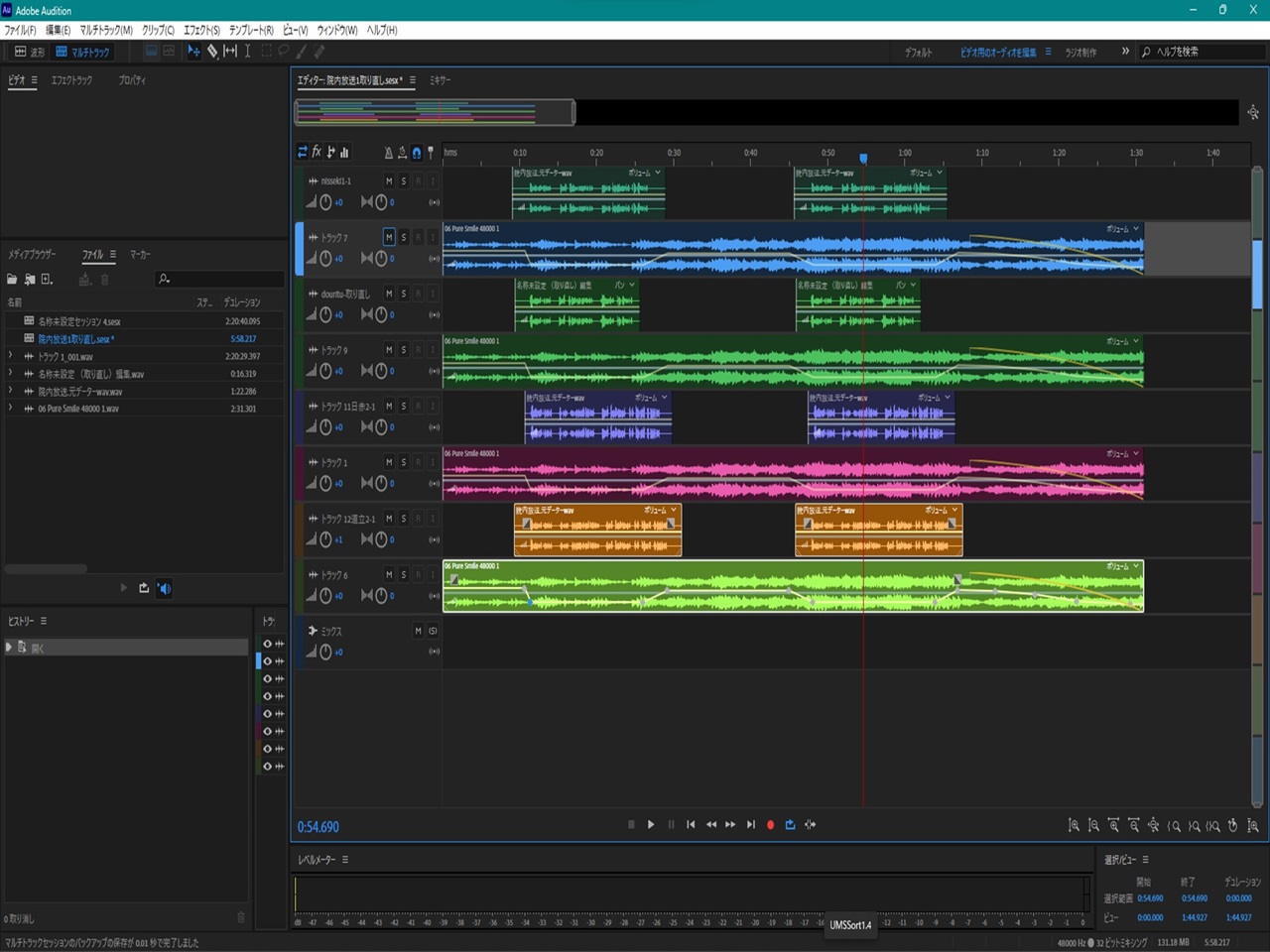Solo the トラック 9 track
This screenshot has height=952, width=1270.
[404, 350]
